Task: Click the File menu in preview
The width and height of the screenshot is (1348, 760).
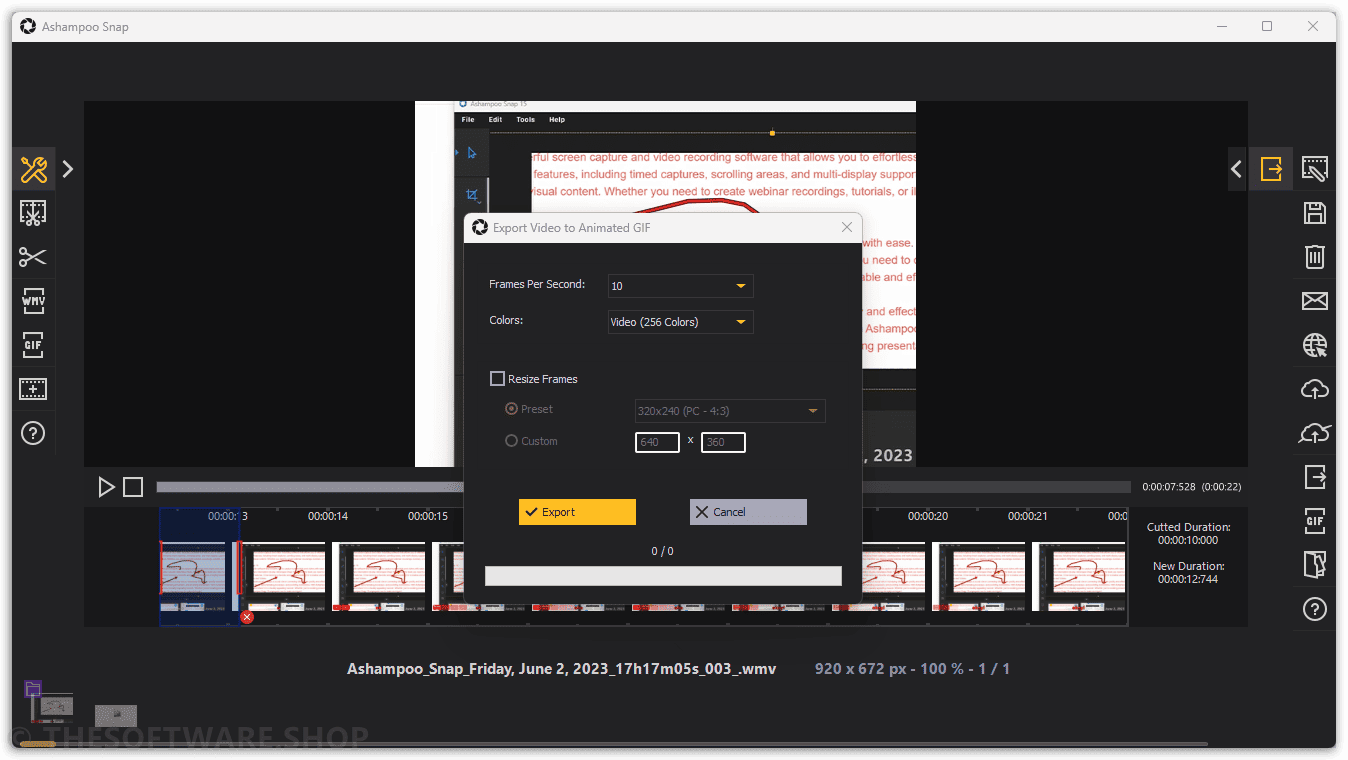Action: 468,119
